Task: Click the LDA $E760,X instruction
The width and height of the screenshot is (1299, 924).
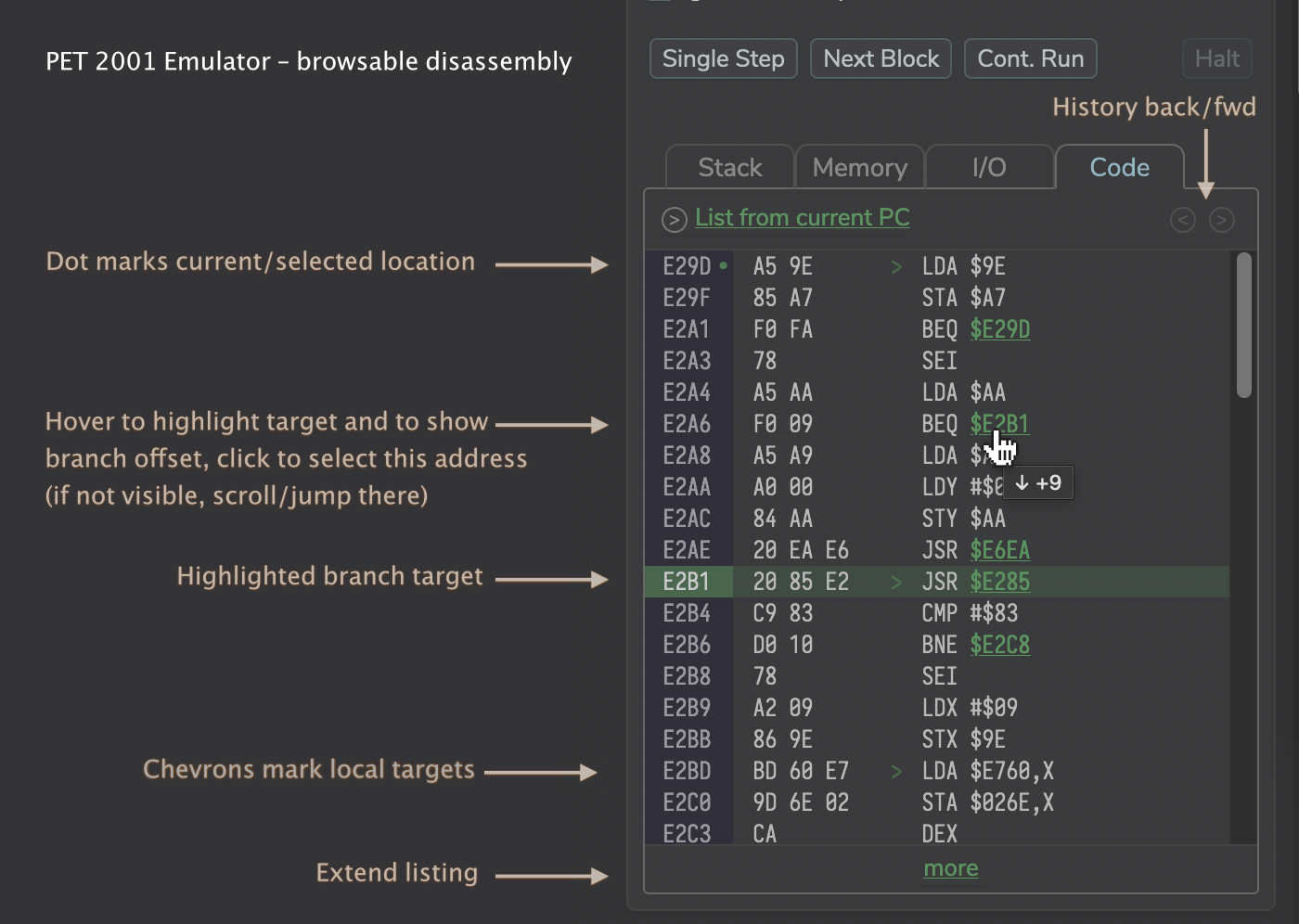Action: [x=988, y=771]
